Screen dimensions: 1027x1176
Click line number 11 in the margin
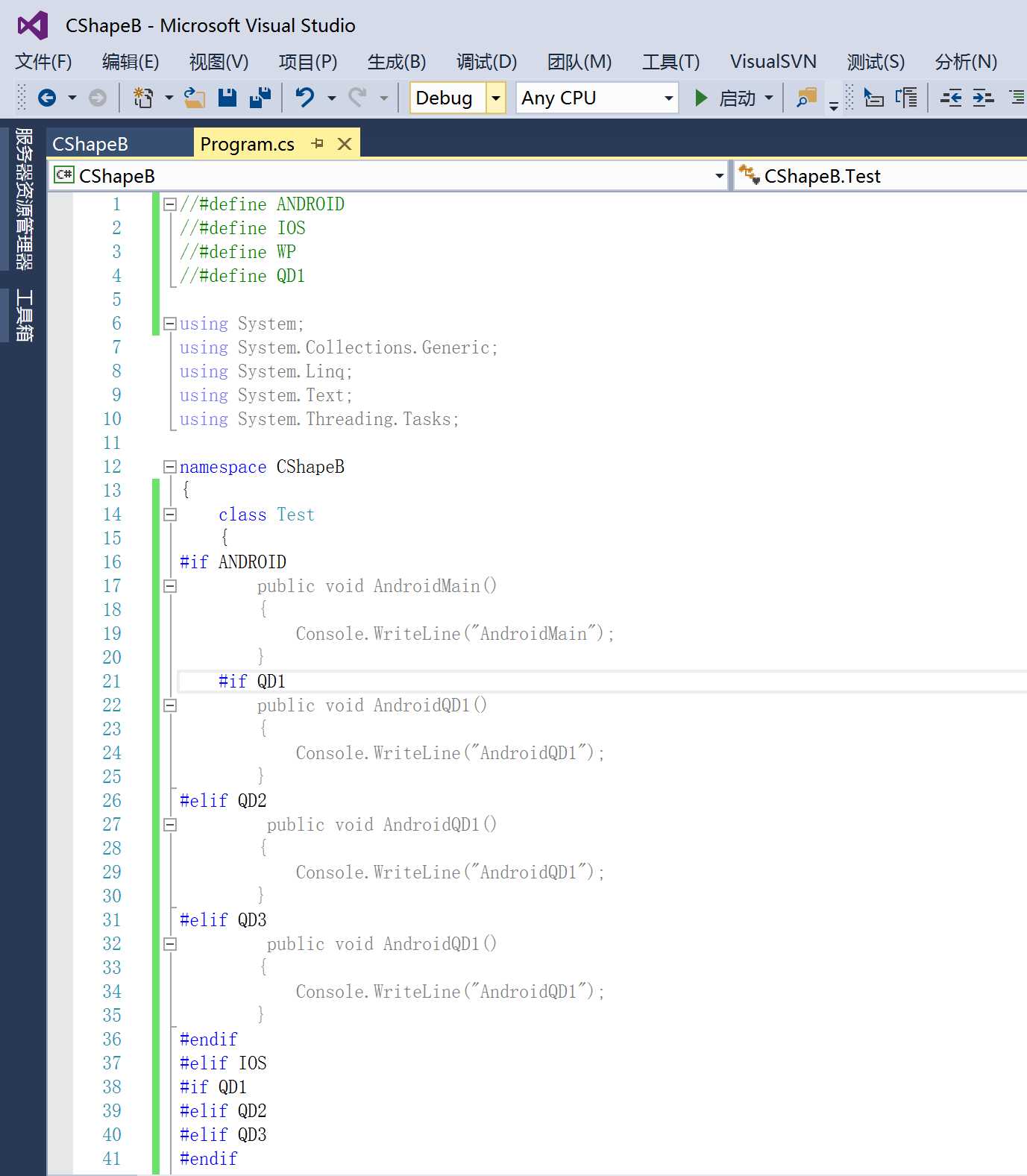pyautogui.click(x=112, y=443)
